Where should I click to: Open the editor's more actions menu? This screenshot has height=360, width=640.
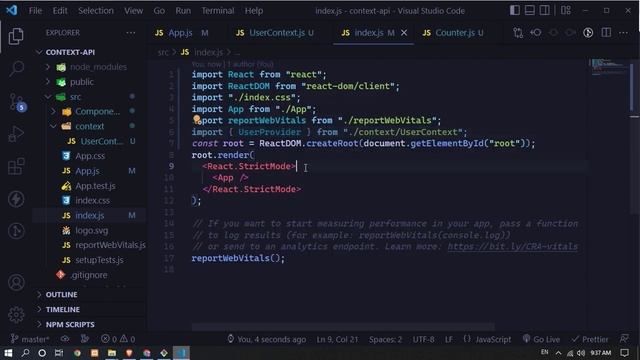tap(623, 33)
